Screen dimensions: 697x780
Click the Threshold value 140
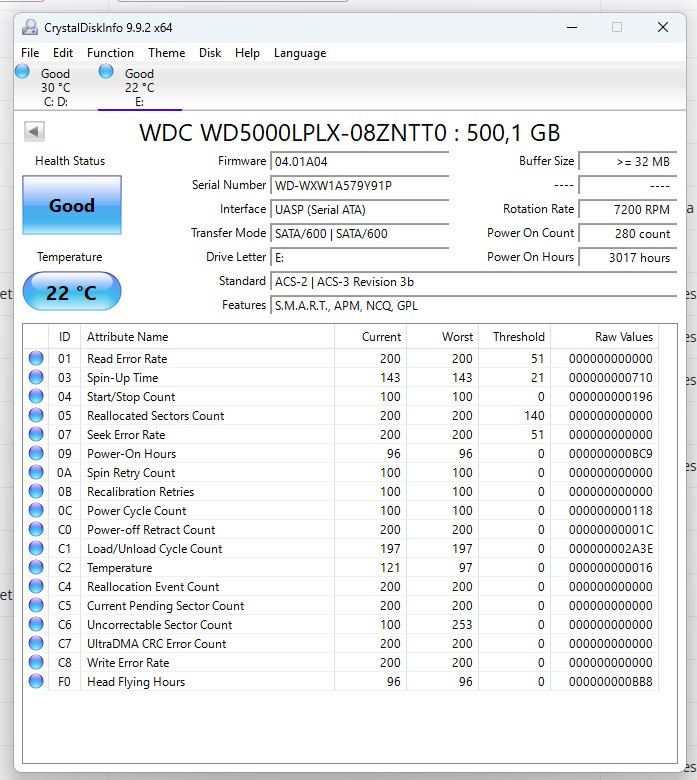tap(534, 416)
